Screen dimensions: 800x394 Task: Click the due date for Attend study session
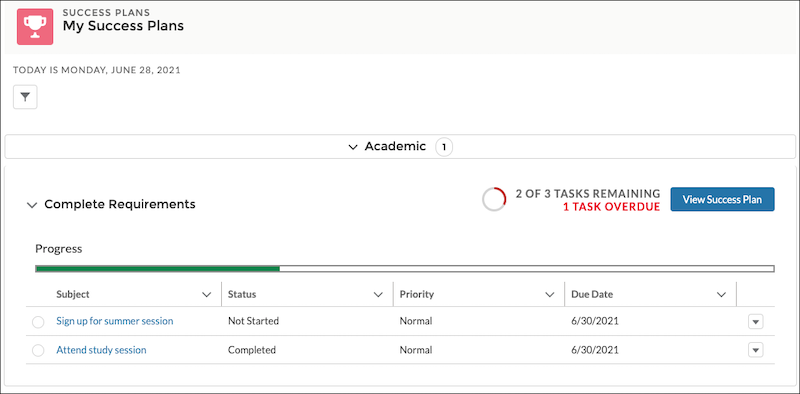click(x=595, y=350)
